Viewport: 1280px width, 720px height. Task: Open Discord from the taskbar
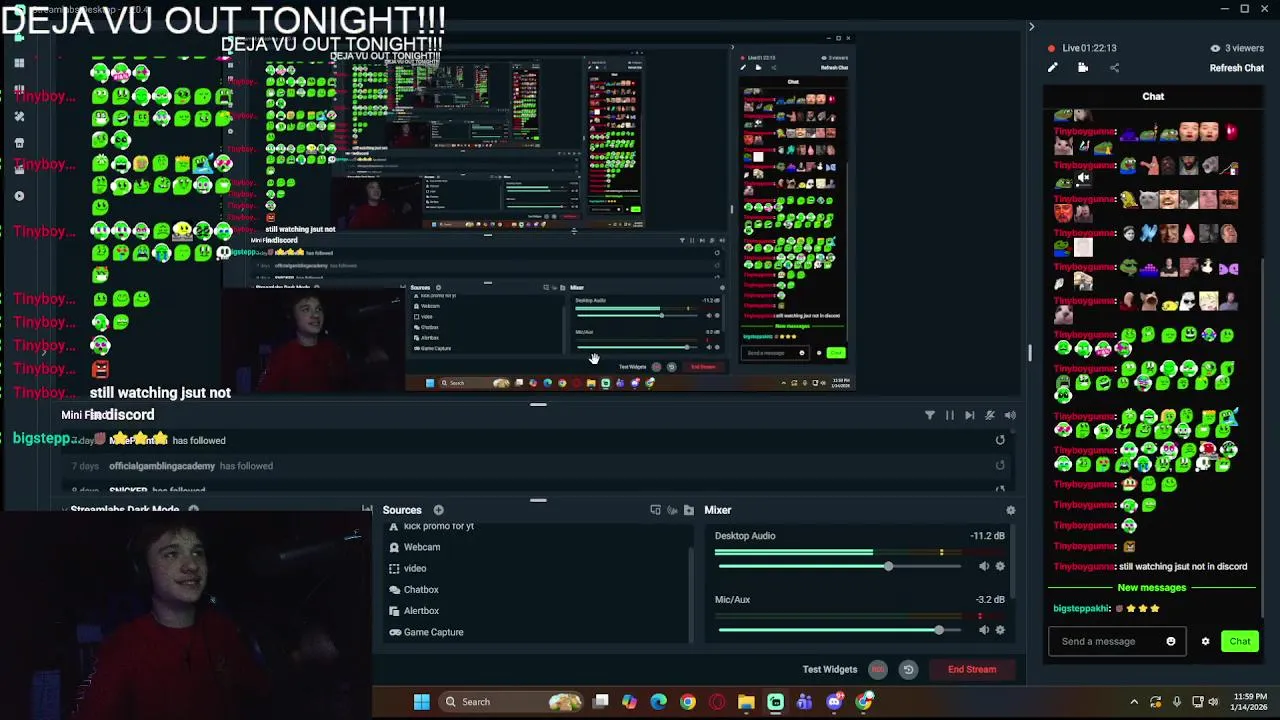(834, 702)
